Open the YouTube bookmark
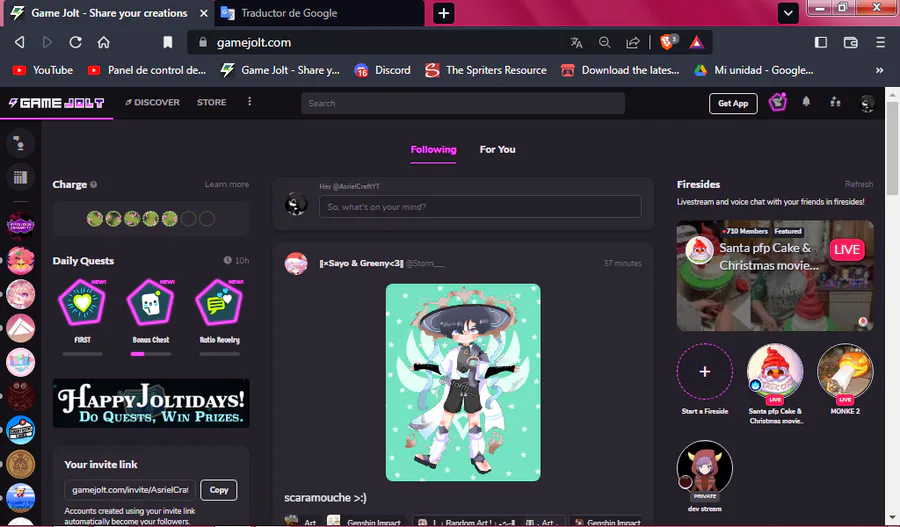 tap(43, 70)
